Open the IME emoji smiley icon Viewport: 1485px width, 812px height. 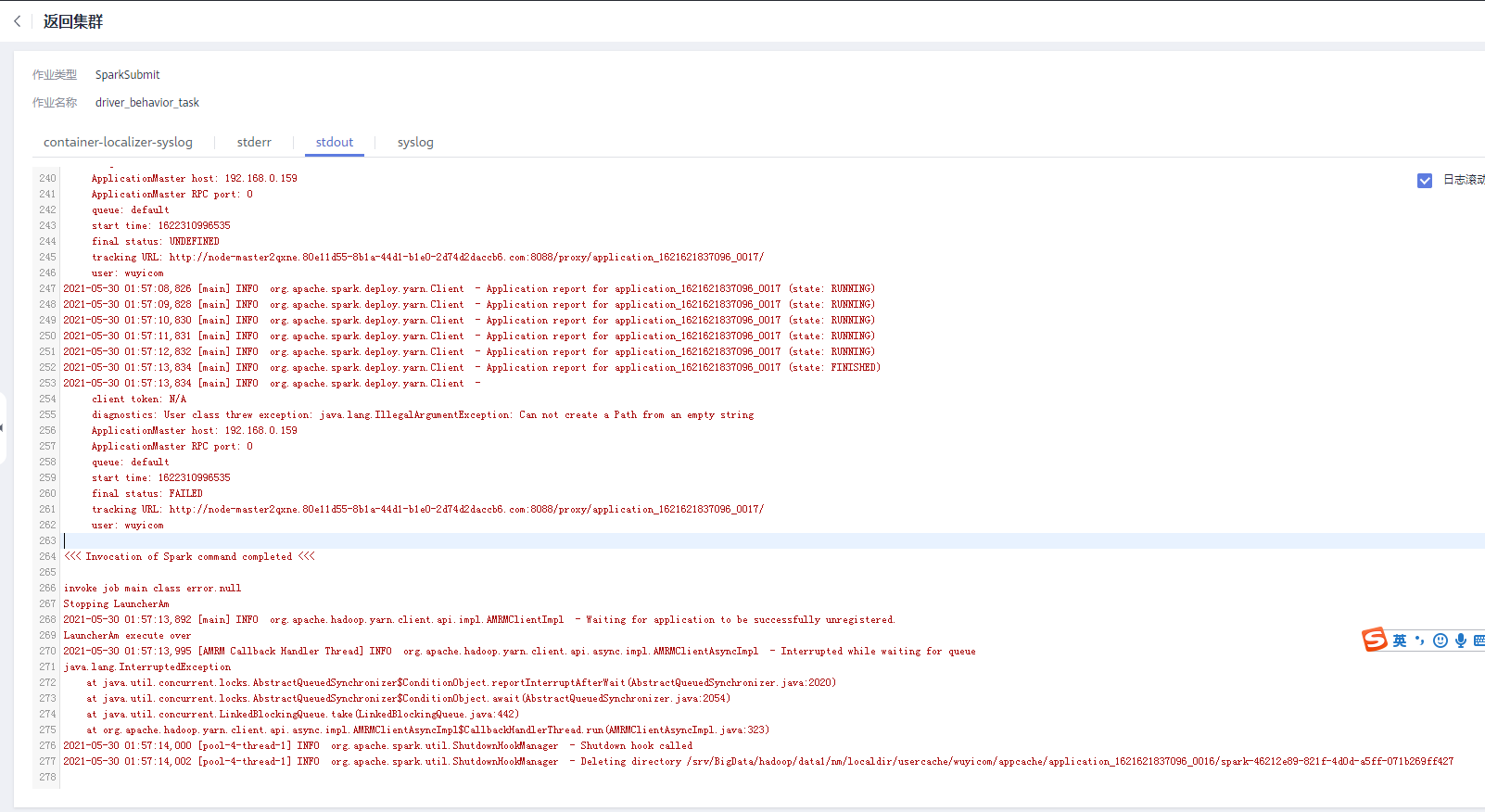(1440, 641)
